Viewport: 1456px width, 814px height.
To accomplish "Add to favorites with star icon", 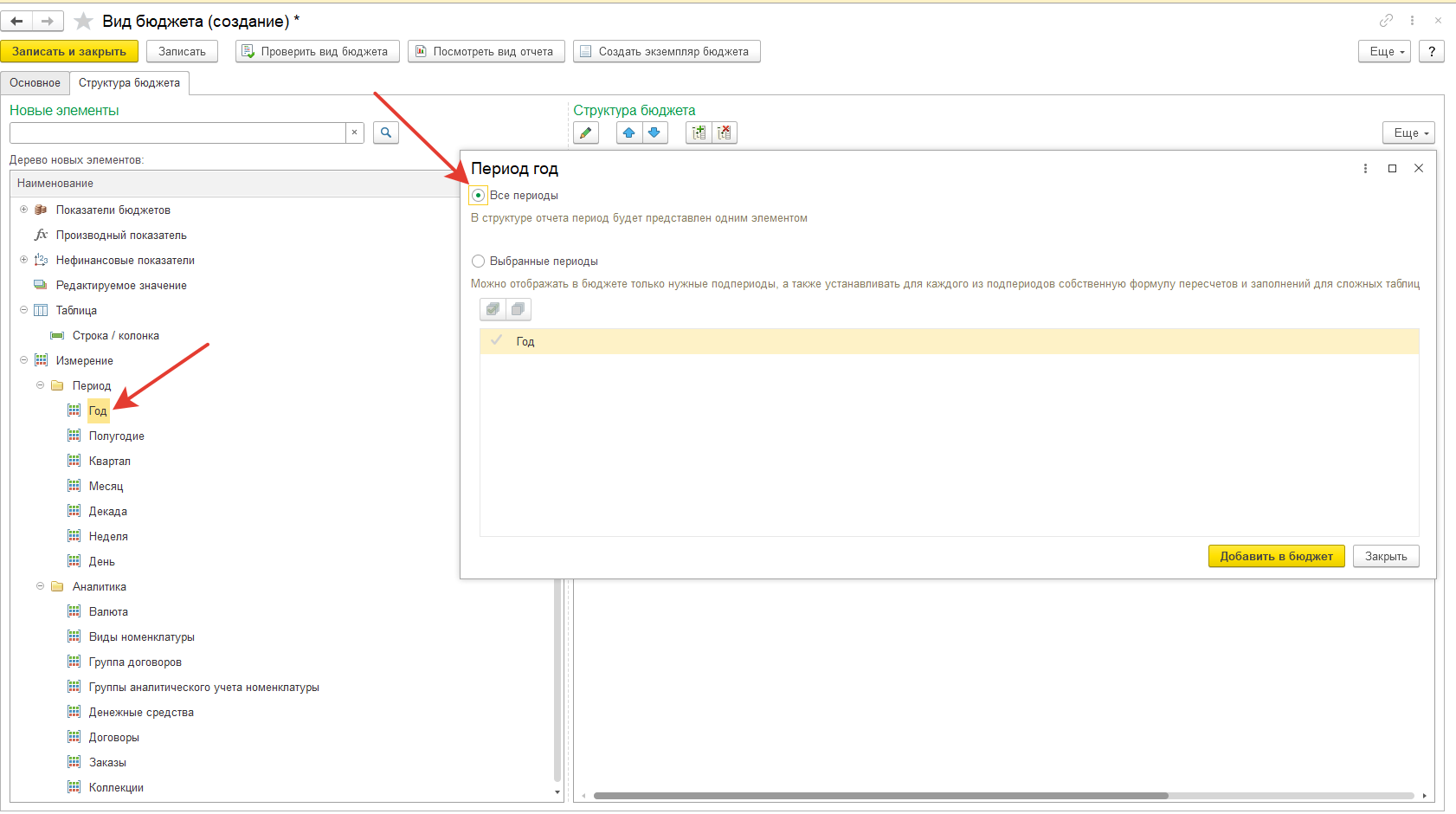I will point(83,21).
